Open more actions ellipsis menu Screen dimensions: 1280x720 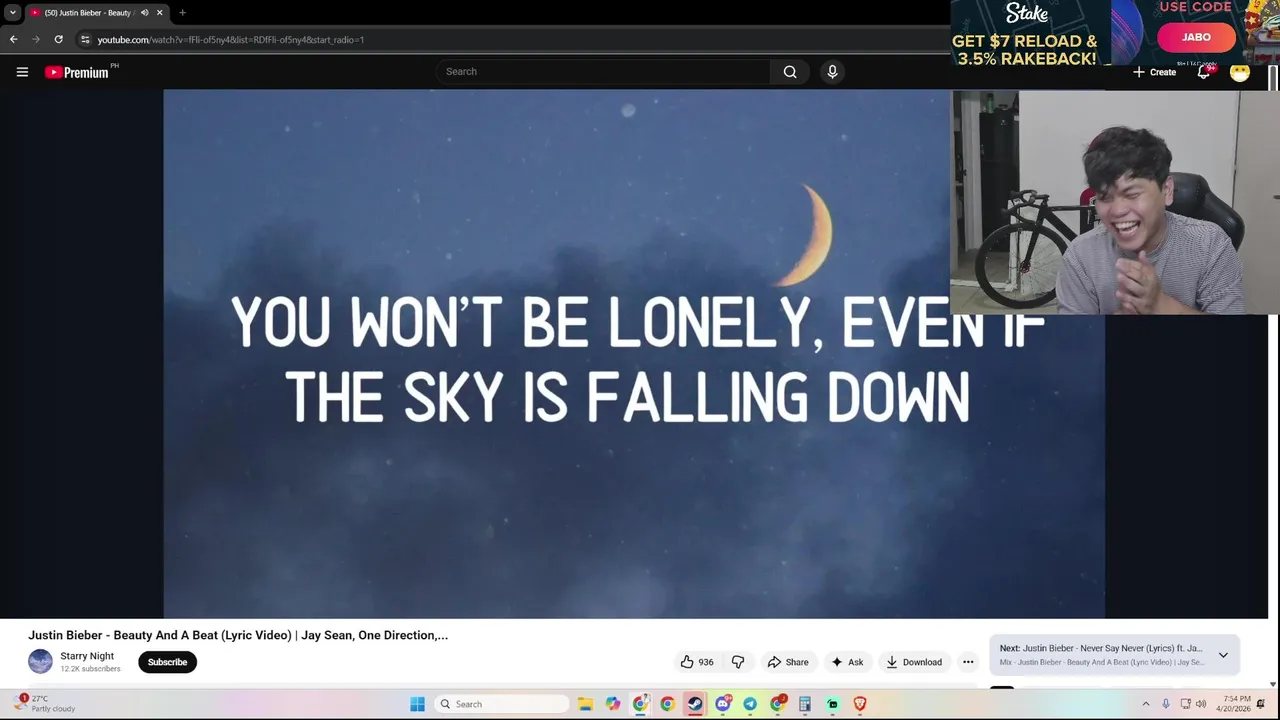(968, 662)
